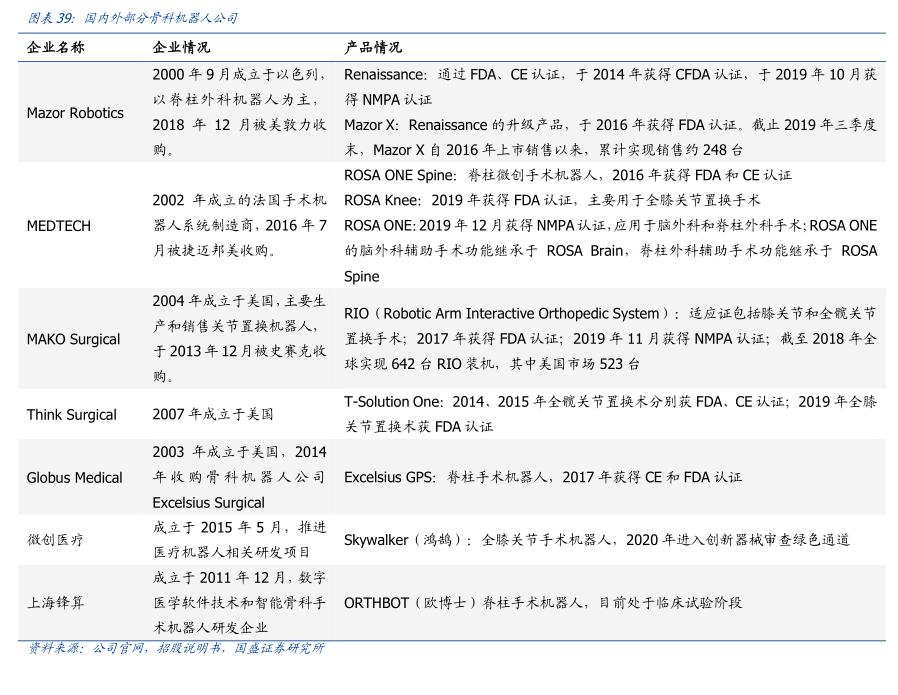Click the line starting 'Excelsius GPS: 脊柱手术机器人'
Screen dimensions: 898x695
pos(543,477)
